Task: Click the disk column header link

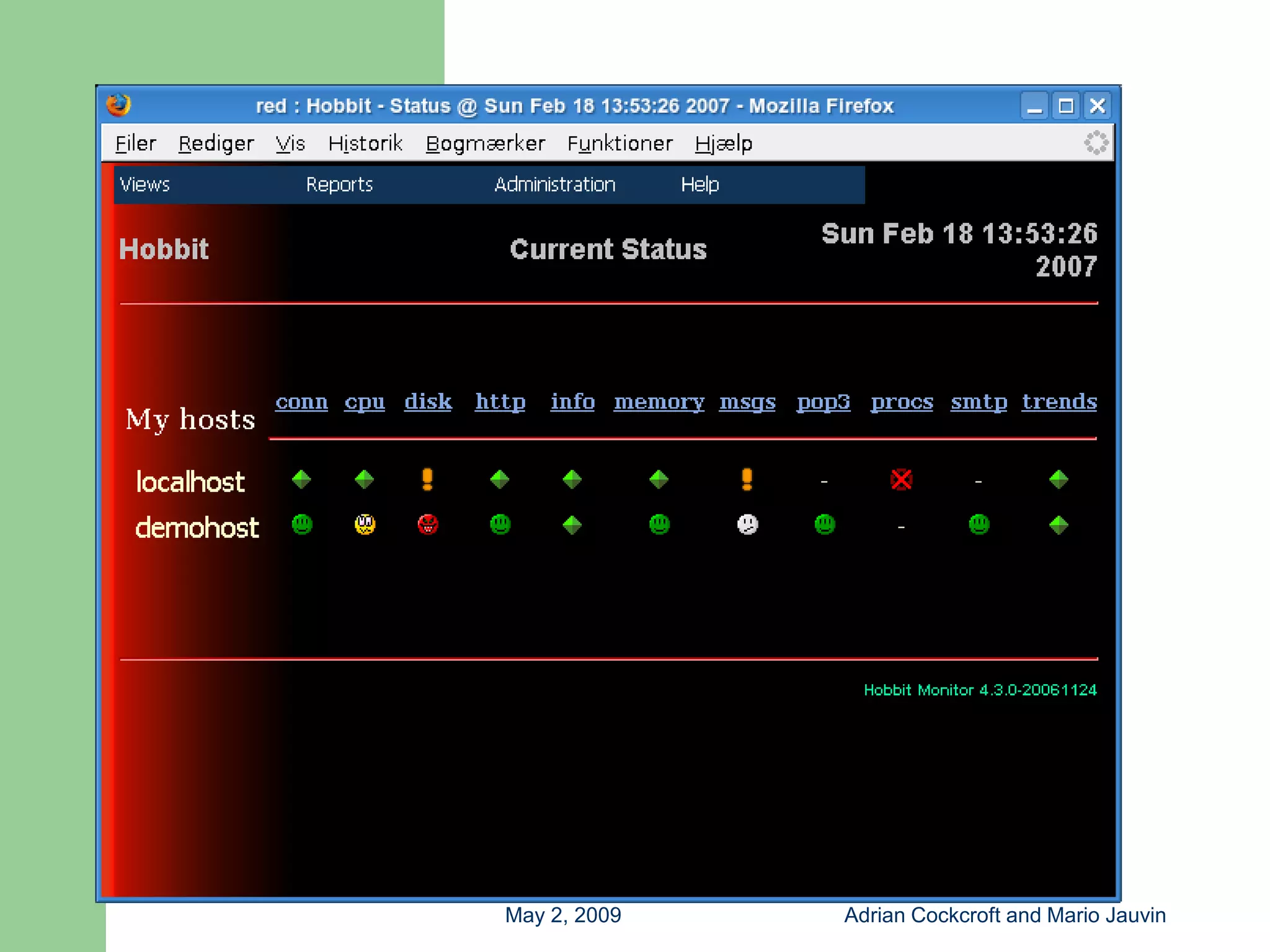Action: pyautogui.click(x=428, y=402)
